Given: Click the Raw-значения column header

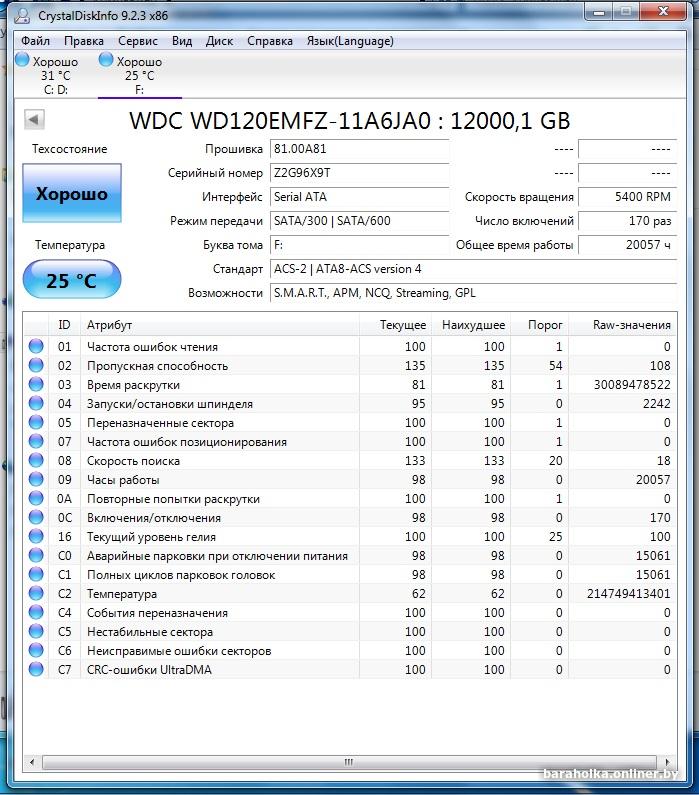Looking at the screenshot, I should click(622, 324).
